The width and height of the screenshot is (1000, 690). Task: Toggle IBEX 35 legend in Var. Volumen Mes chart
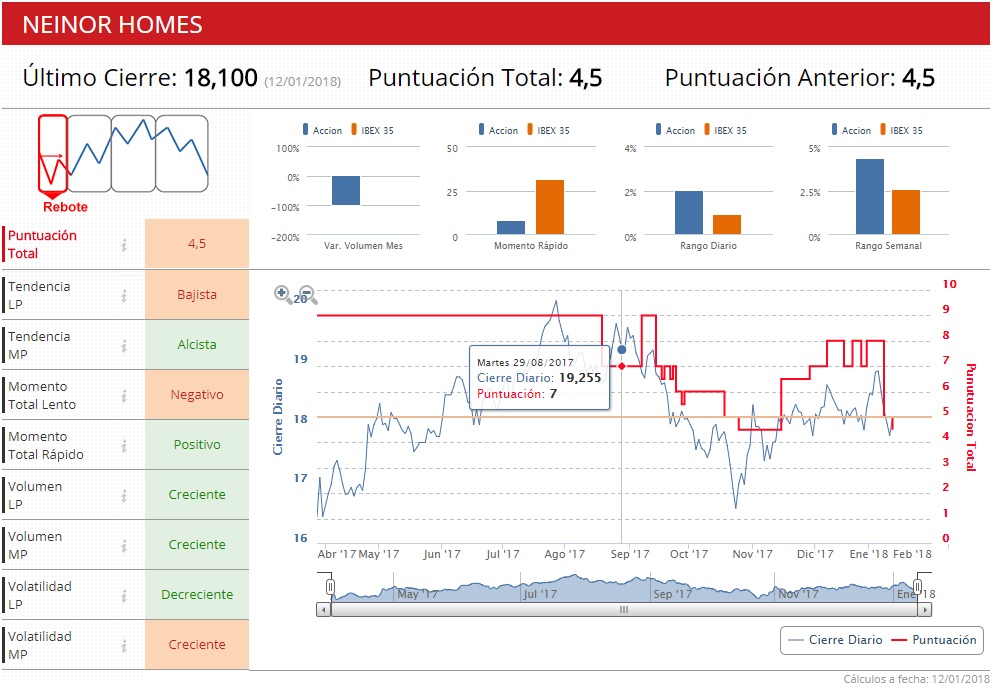372,130
